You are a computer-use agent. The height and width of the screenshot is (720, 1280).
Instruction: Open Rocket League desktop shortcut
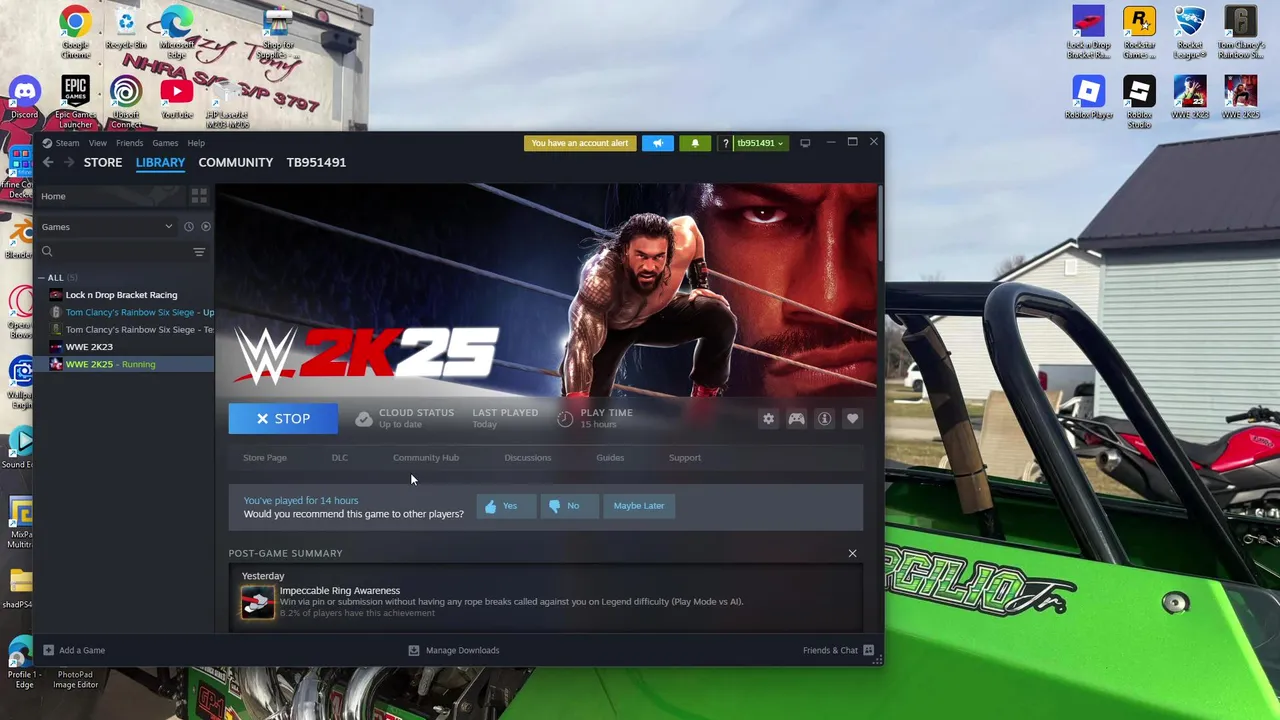1190,33
